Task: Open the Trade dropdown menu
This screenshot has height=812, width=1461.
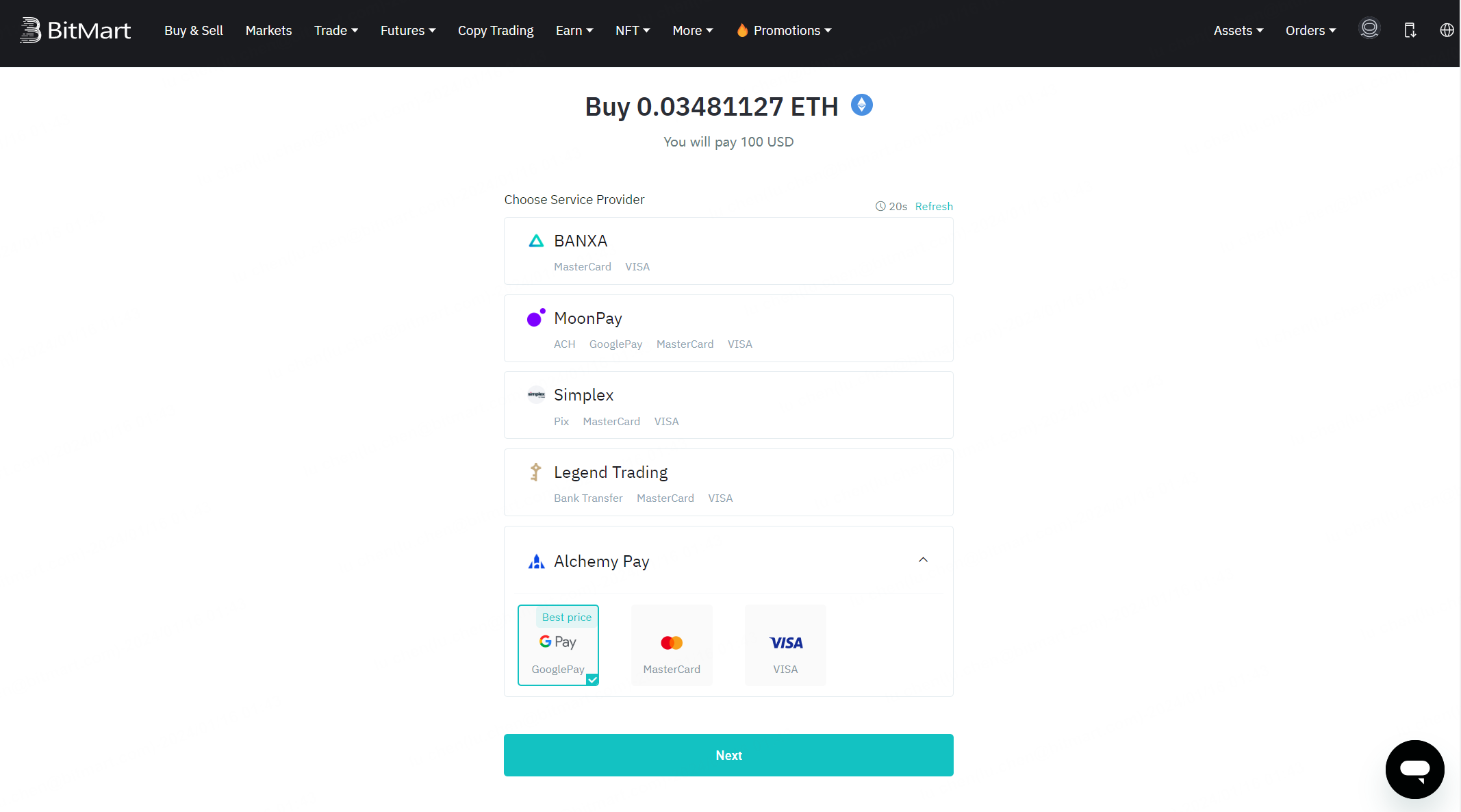Action: pos(336,30)
